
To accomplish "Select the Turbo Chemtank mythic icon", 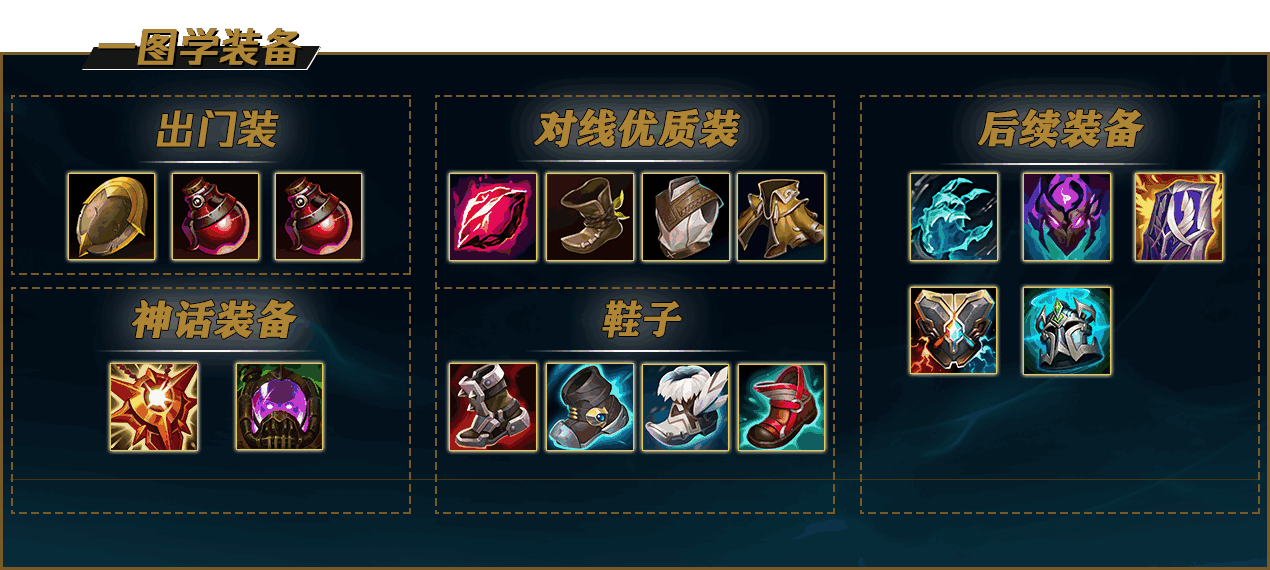I will 280,406.
